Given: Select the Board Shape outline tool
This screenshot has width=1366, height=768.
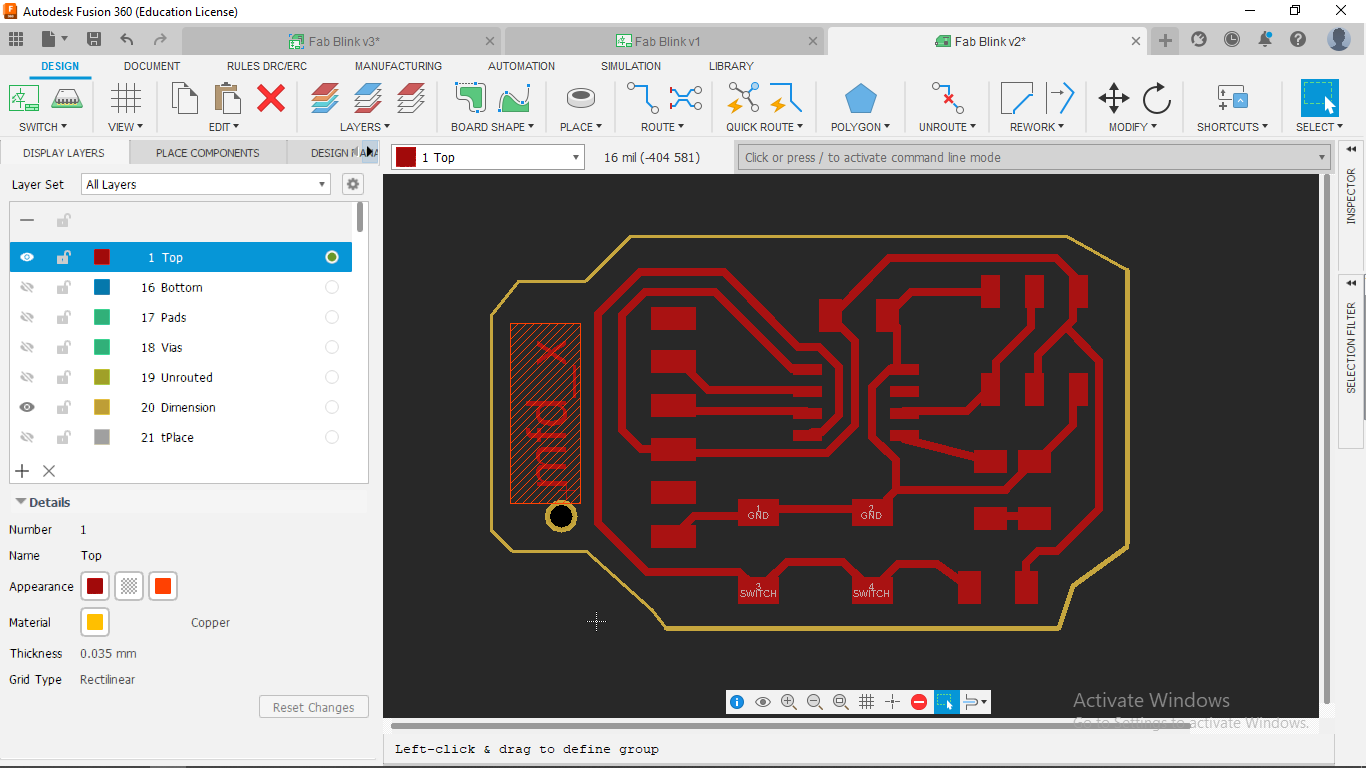Looking at the screenshot, I should 470,98.
